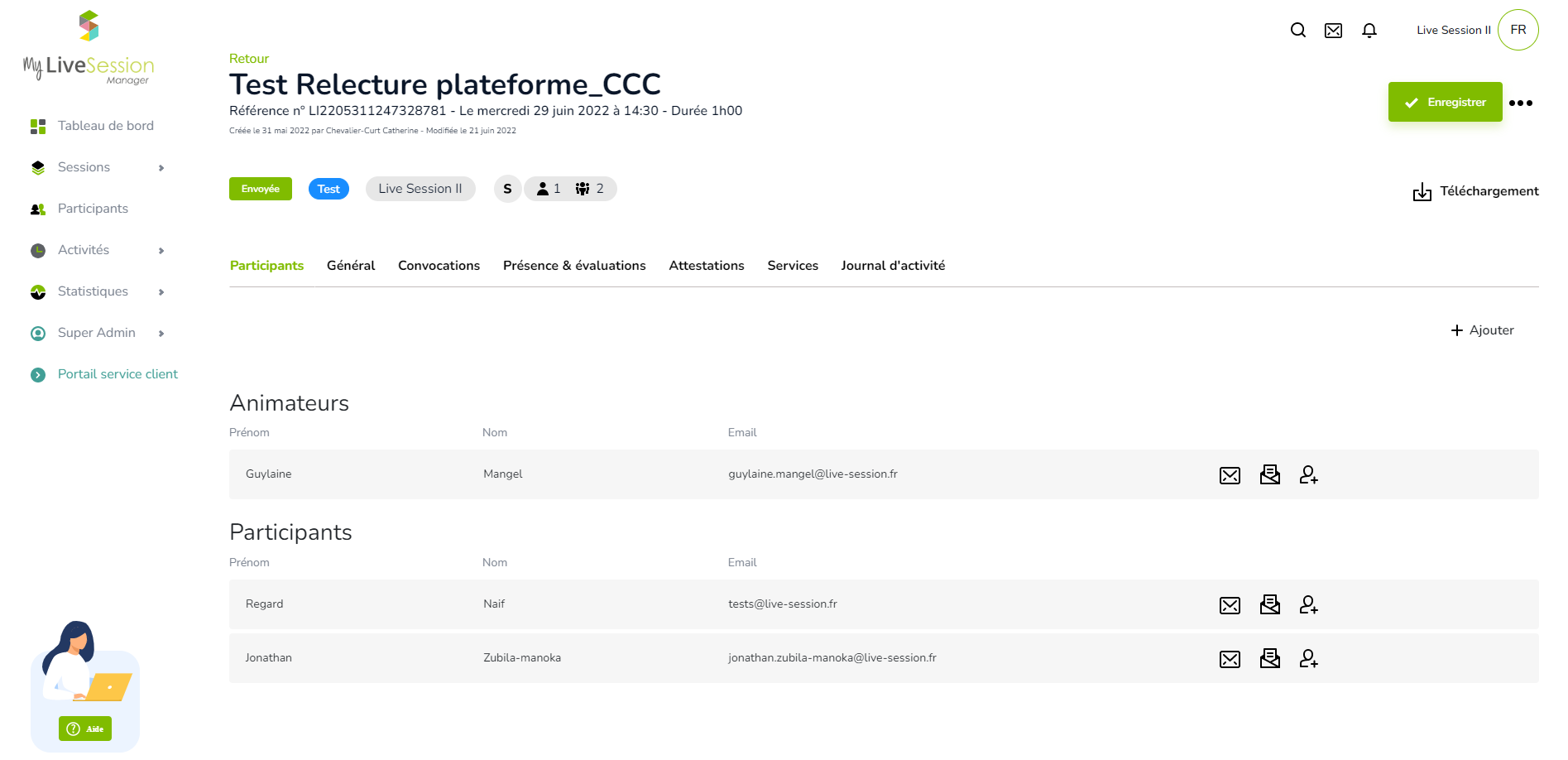Switch to the Convocations tab
Screen dimensions: 1568x760
pos(439,266)
